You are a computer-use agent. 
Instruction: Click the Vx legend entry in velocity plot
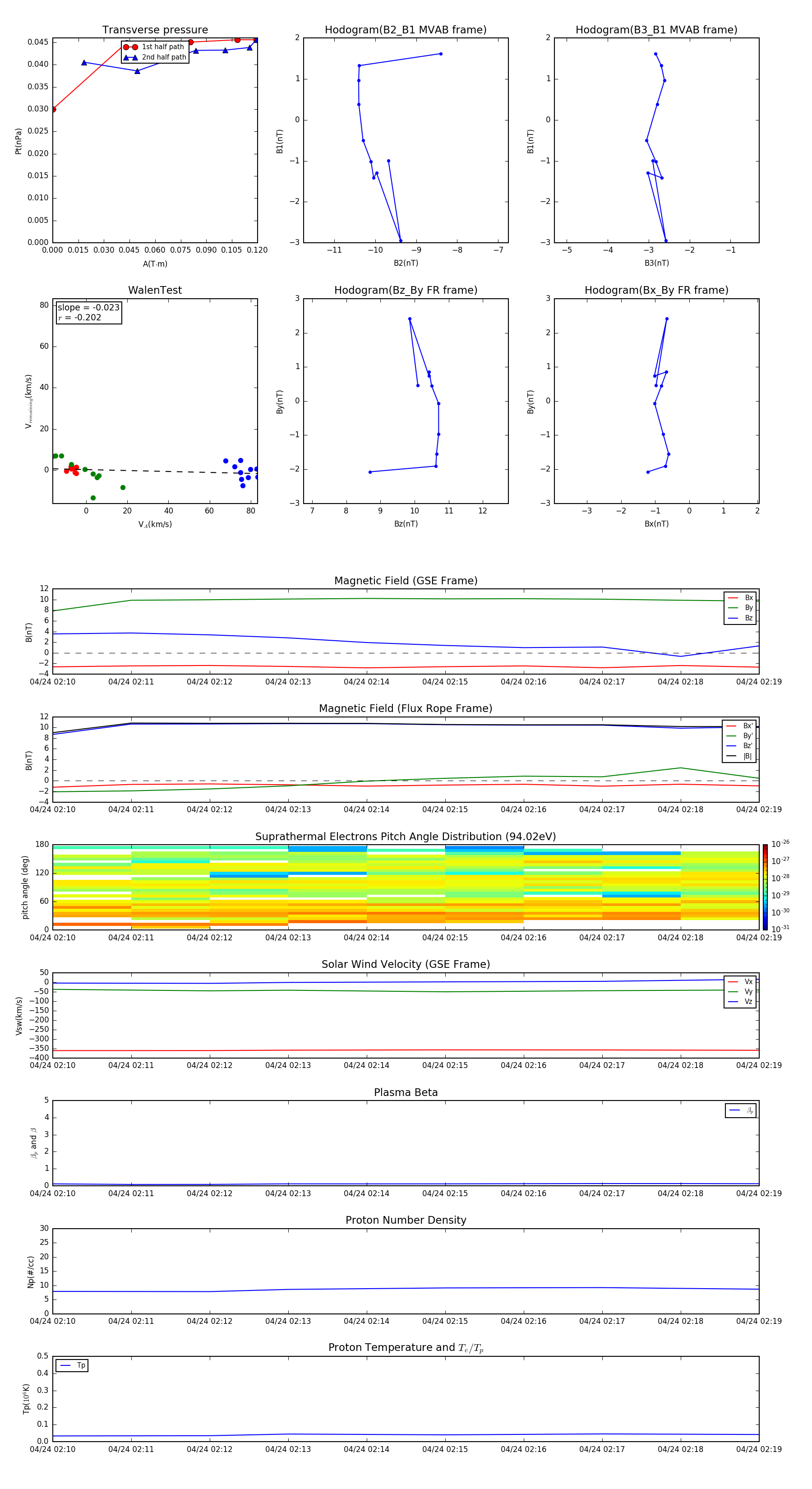pyautogui.click(x=740, y=981)
